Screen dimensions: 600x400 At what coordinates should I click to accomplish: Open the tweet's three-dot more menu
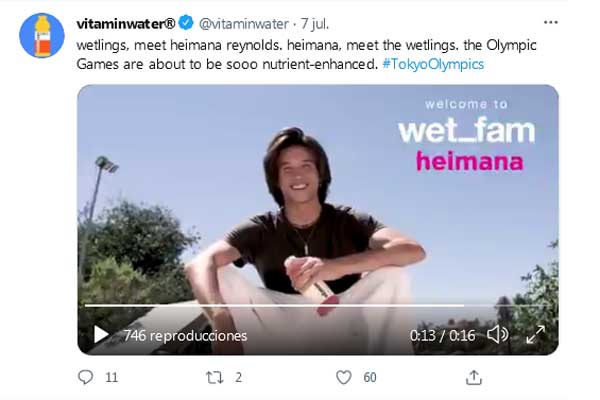click(x=550, y=21)
